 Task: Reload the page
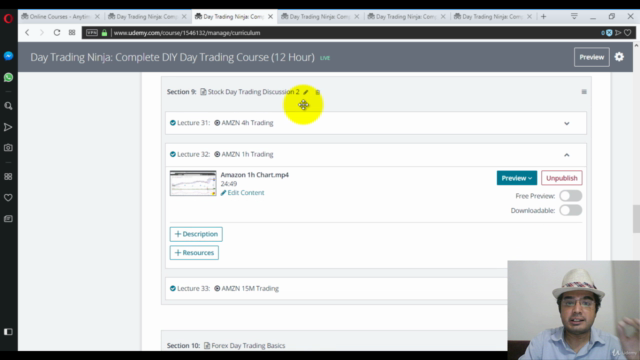57,33
